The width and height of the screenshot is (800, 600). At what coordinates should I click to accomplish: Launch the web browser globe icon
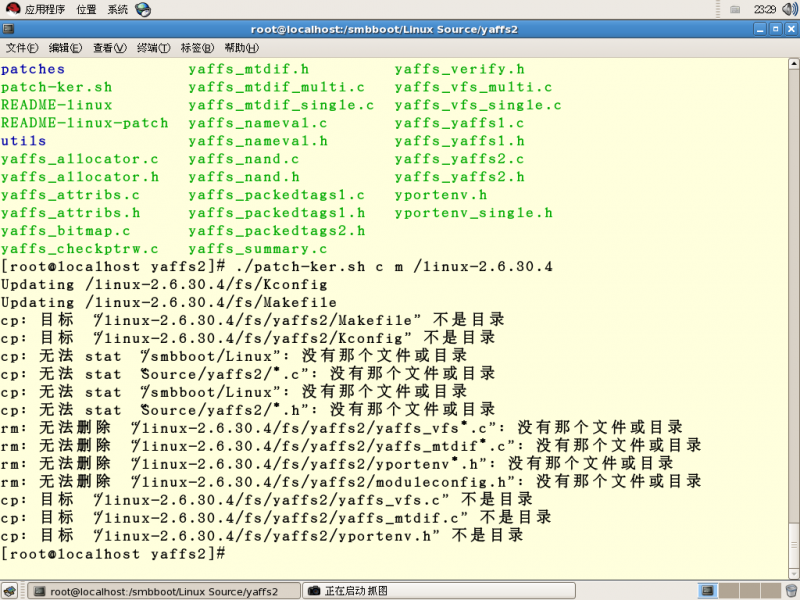pos(143,9)
